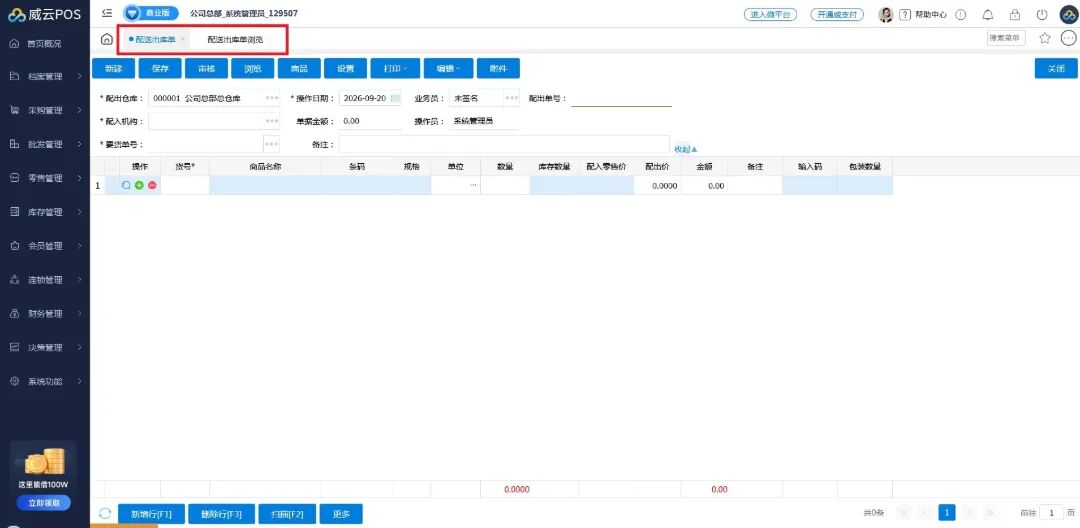This screenshot has height=528, width=1080.
Task: Expand 会员管理 in the sidebar
Action: pyautogui.click(x=45, y=246)
